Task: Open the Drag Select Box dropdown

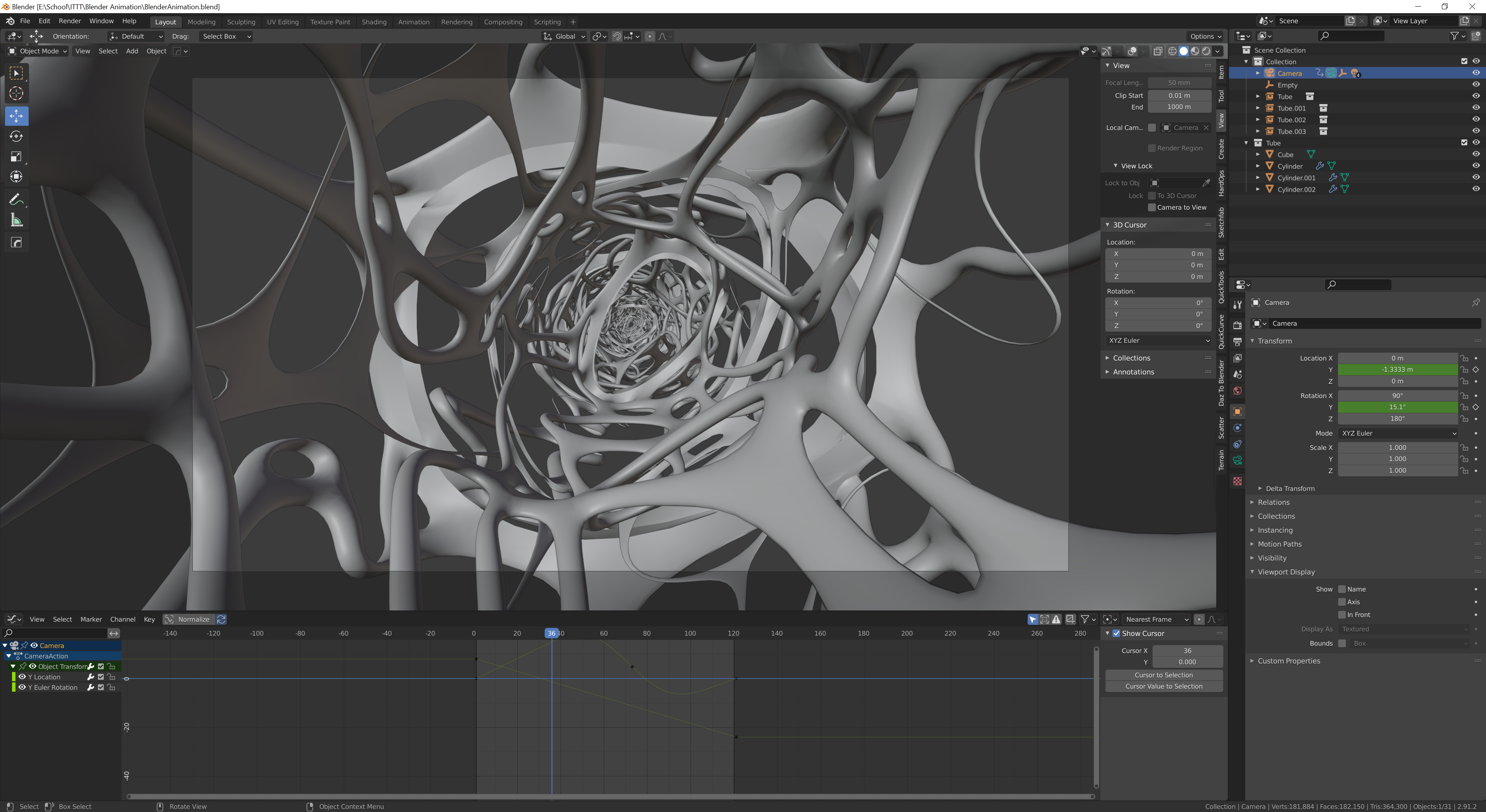Action: 226,36
